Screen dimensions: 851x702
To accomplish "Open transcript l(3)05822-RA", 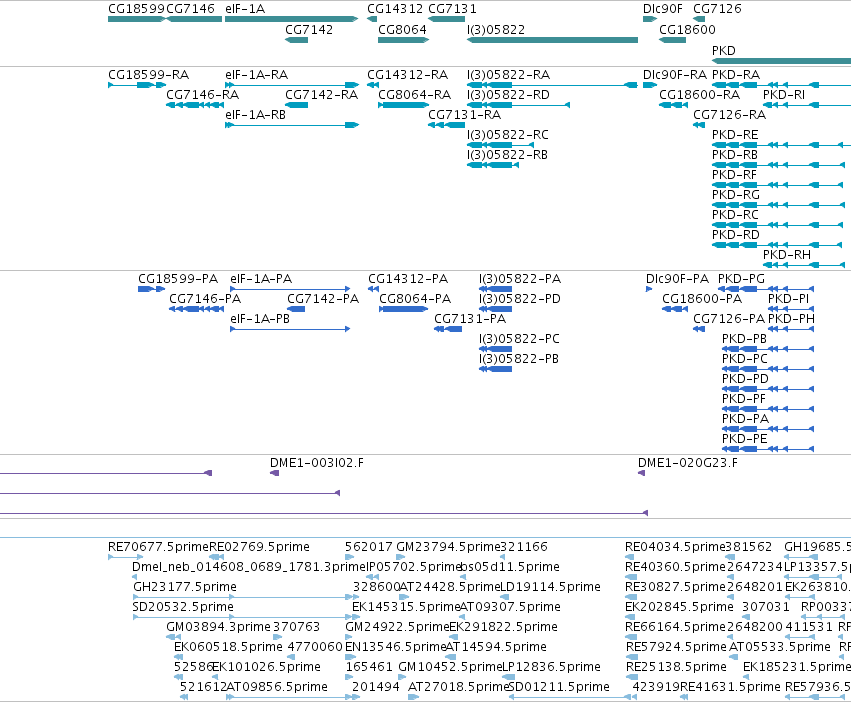I will pos(509,75).
